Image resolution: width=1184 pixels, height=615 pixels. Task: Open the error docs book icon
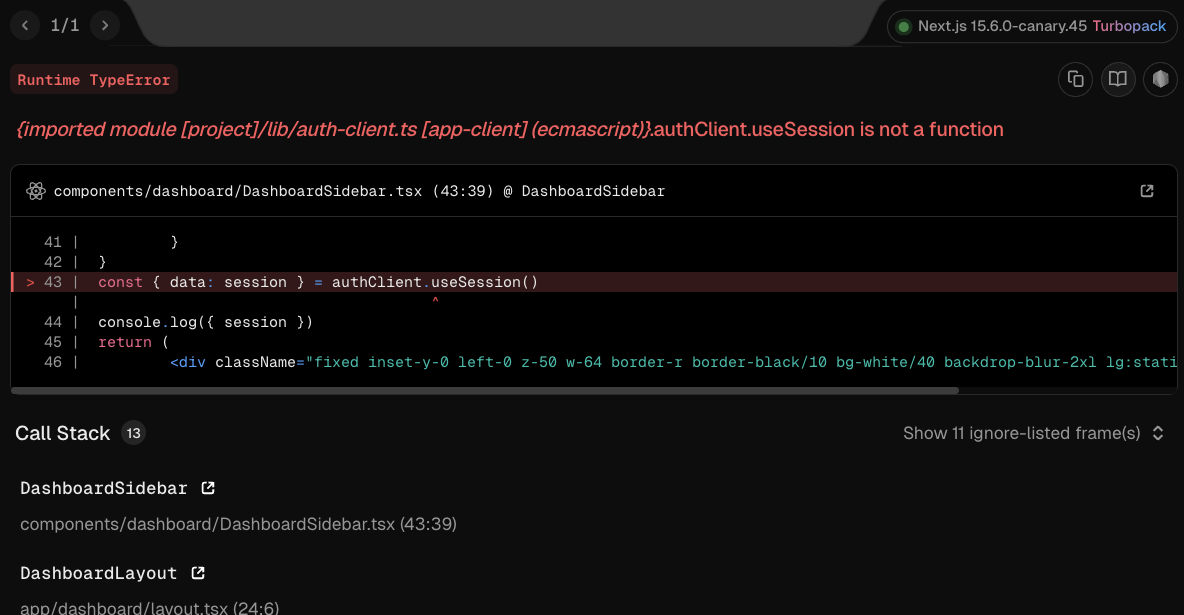point(1118,79)
